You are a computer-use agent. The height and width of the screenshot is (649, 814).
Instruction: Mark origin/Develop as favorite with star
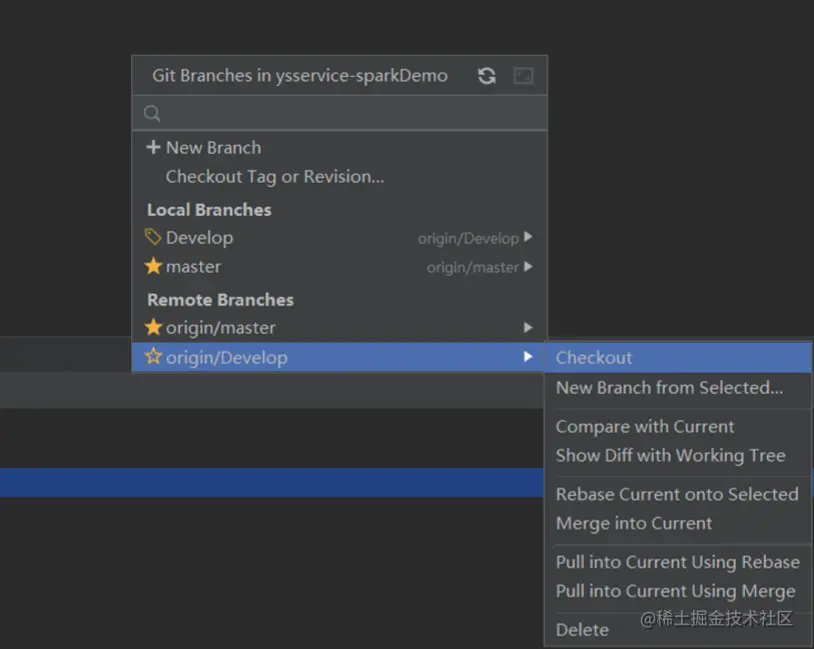tap(153, 357)
